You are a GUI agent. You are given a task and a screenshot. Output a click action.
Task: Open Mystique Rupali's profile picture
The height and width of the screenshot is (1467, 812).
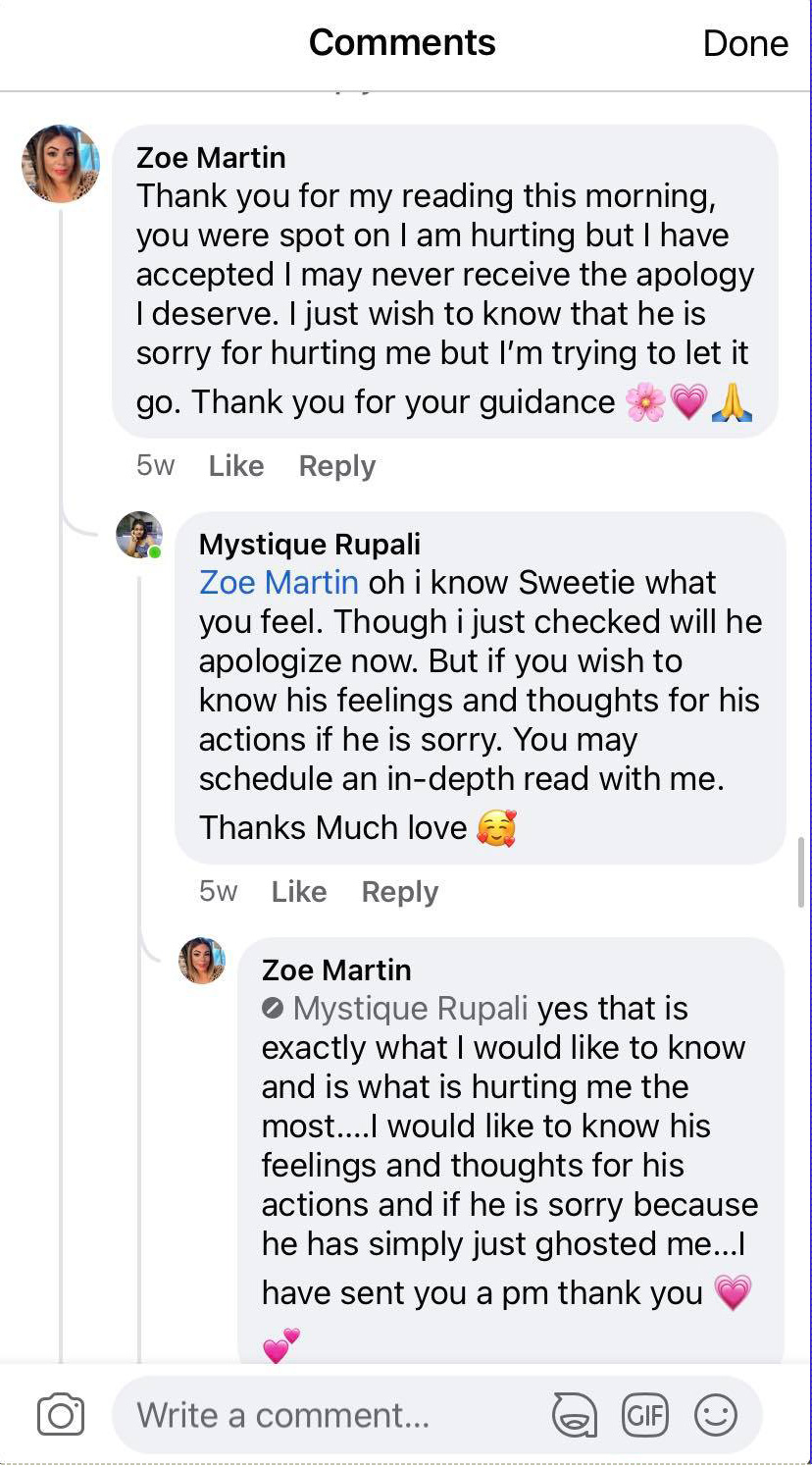click(138, 535)
